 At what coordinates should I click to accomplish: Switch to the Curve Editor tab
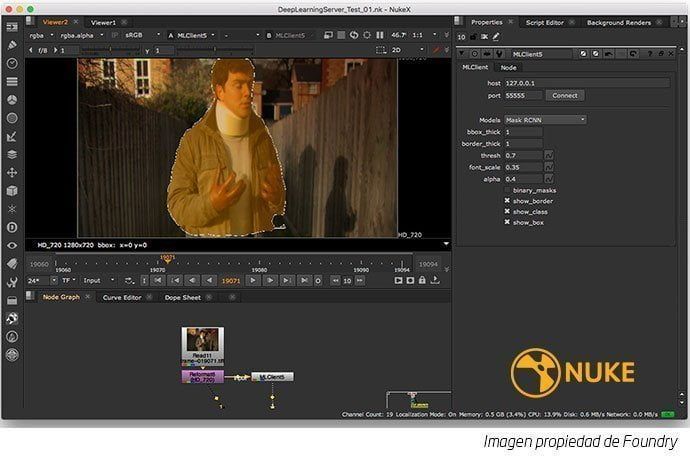tap(122, 297)
